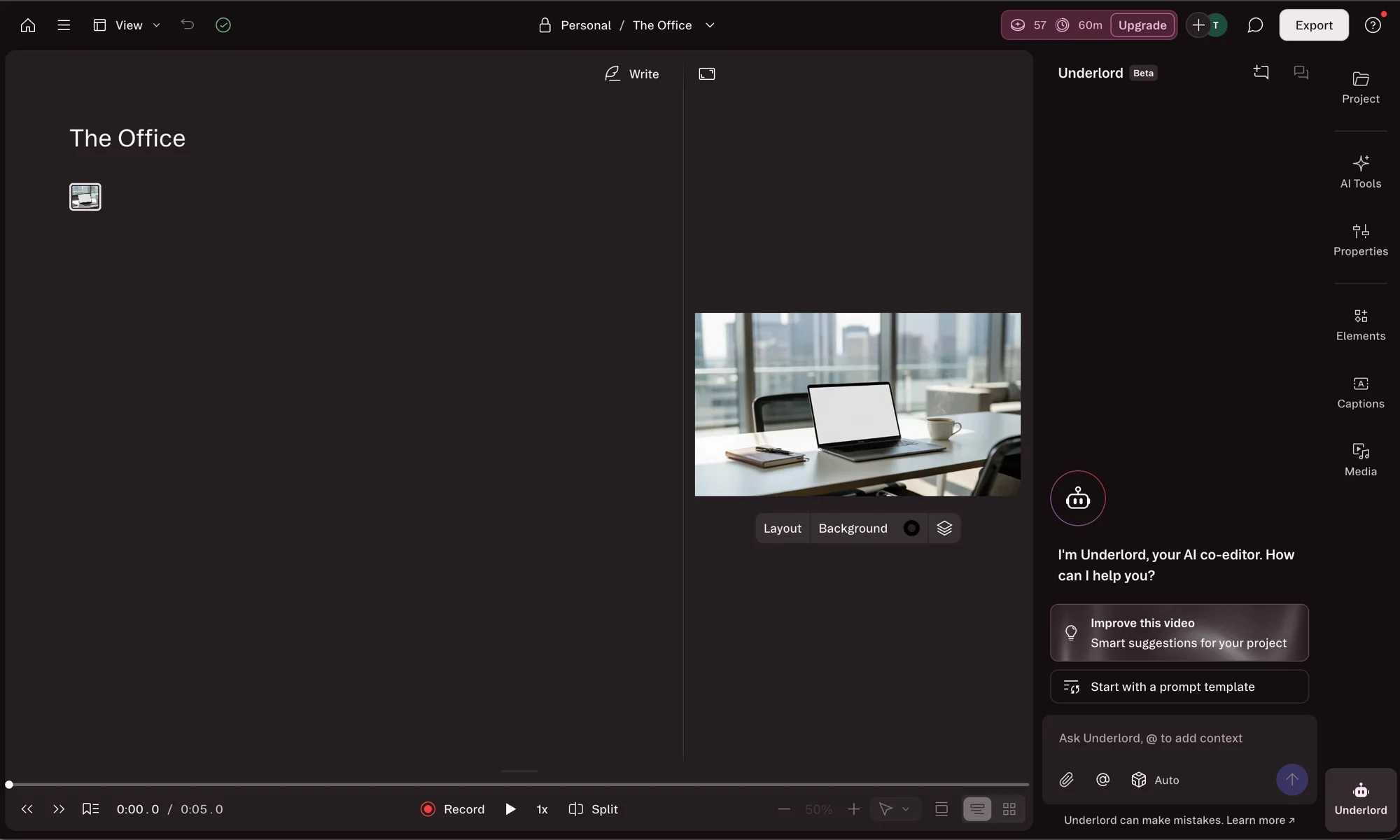Viewport: 1400px width, 840px height.
Task: Select the Underlord sidebar tab
Action: point(1361,799)
